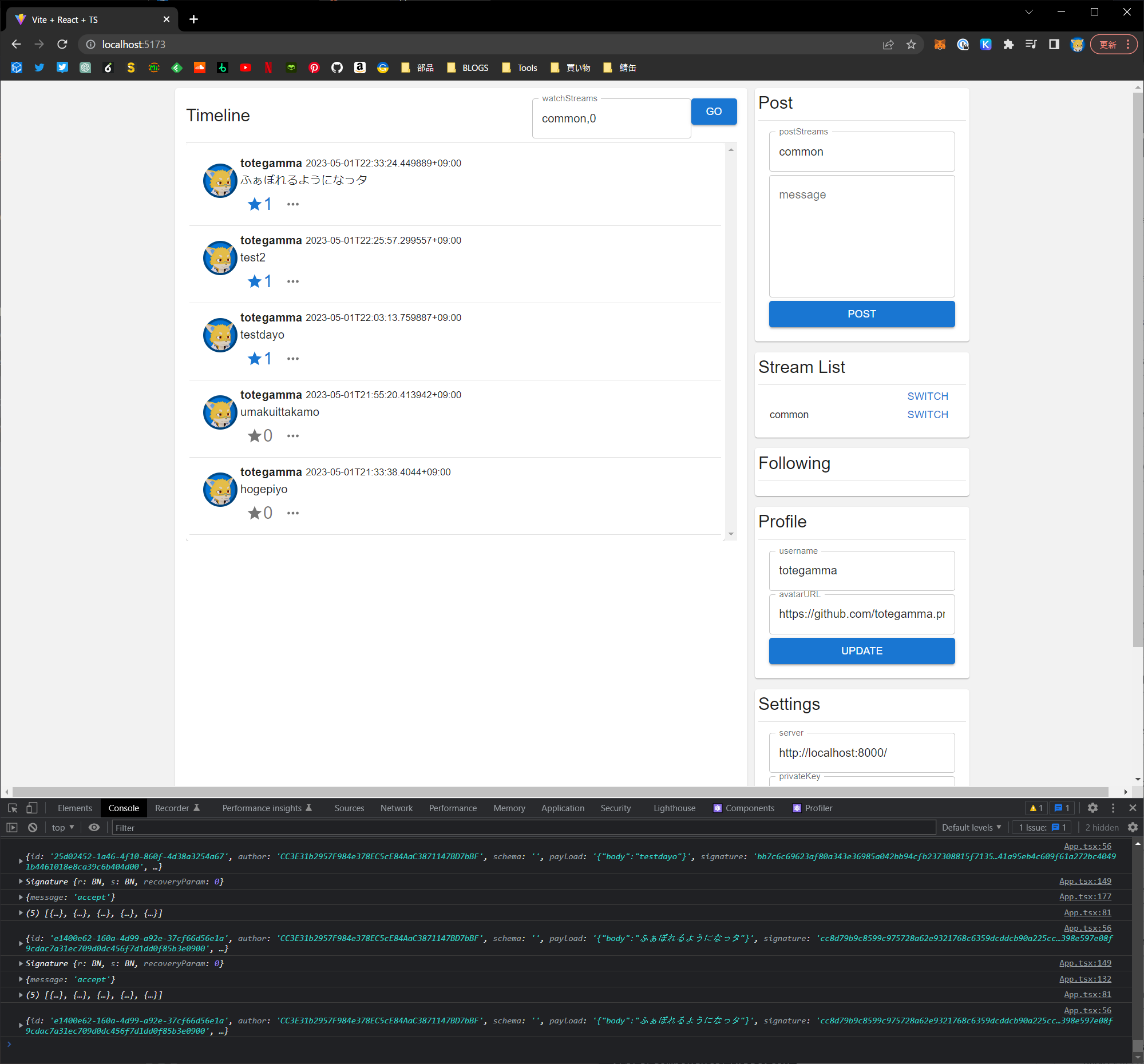
Task: Unstar the 'test2' post
Action: pyautogui.click(x=254, y=281)
